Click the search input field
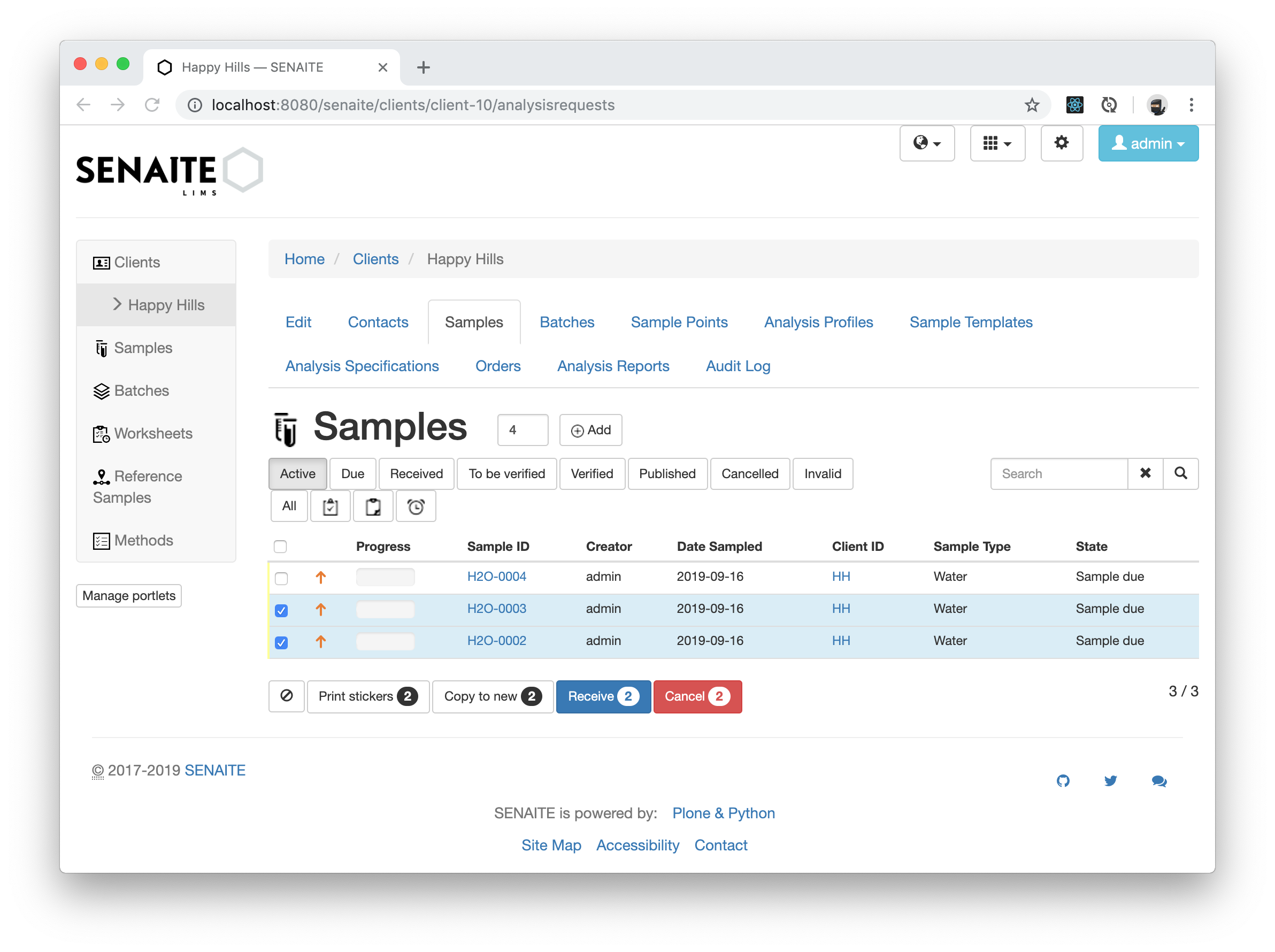 [x=1062, y=473]
